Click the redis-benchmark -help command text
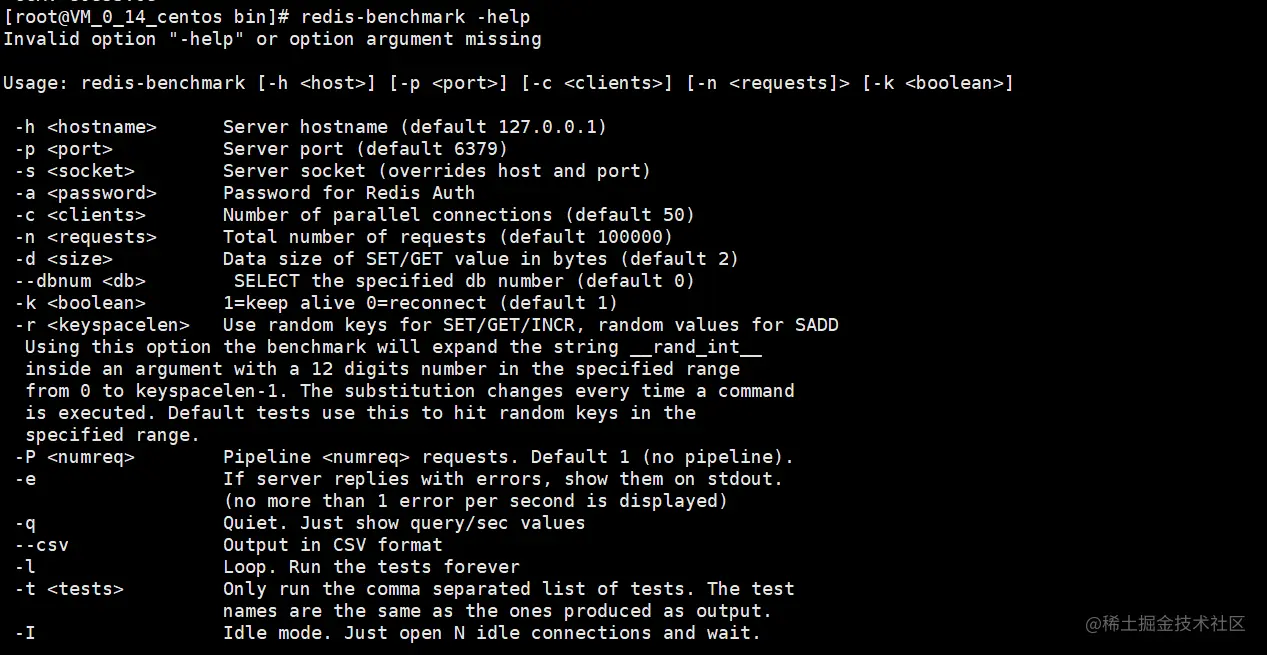This screenshot has width=1267, height=655. click(415, 17)
